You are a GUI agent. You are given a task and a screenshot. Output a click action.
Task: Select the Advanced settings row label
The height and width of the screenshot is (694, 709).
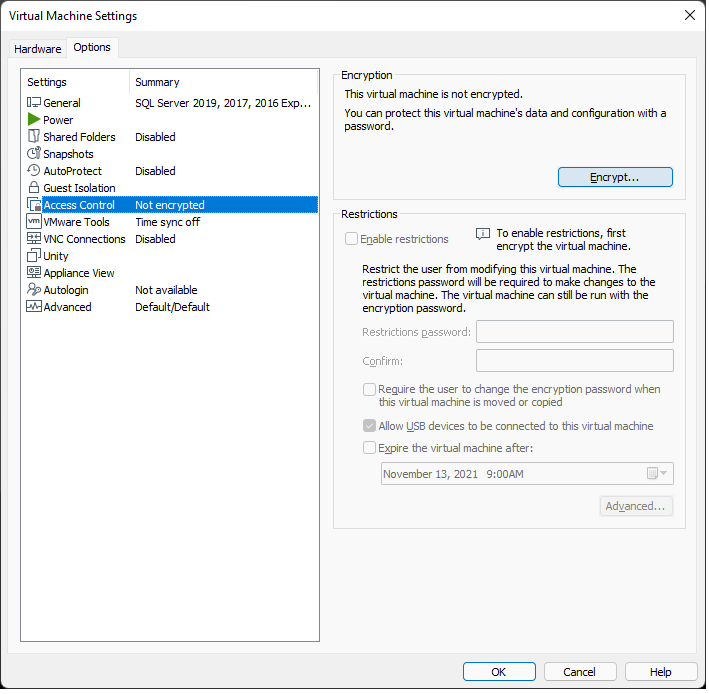coord(68,308)
